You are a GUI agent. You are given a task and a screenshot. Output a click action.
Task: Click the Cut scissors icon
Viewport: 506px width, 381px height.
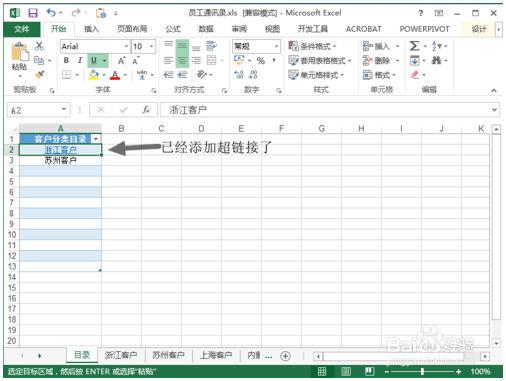click(x=39, y=46)
